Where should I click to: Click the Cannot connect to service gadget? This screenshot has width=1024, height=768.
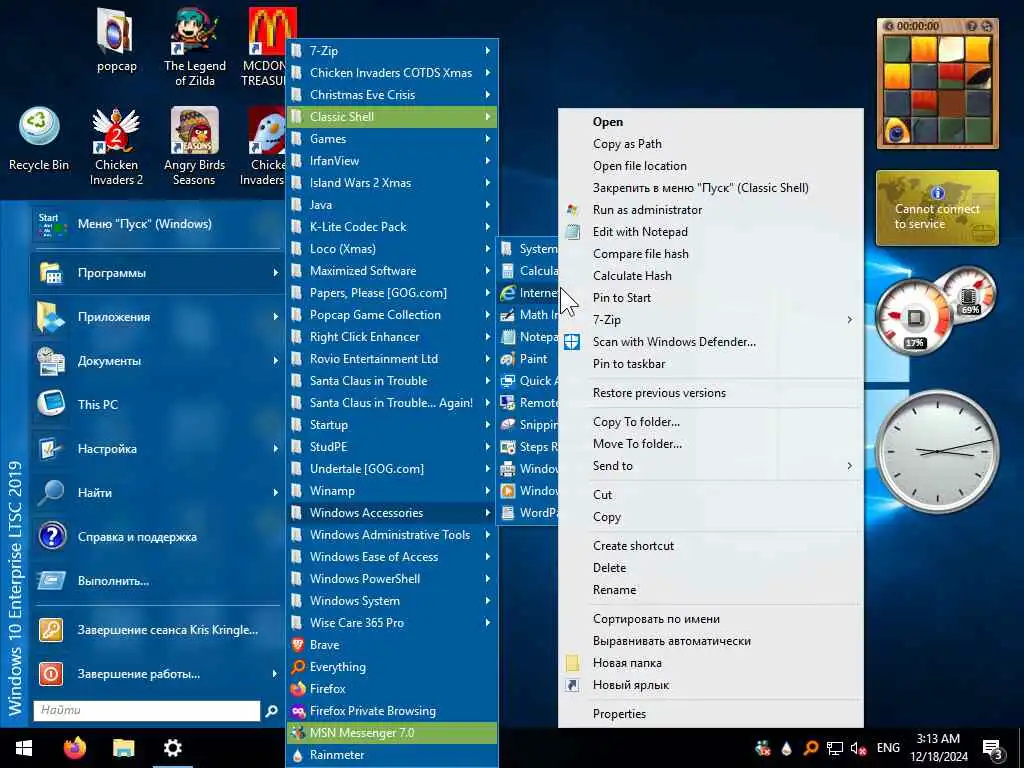coord(937,208)
